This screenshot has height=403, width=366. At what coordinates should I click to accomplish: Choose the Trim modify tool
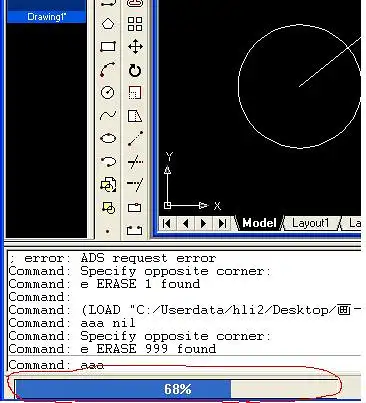(x=135, y=162)
